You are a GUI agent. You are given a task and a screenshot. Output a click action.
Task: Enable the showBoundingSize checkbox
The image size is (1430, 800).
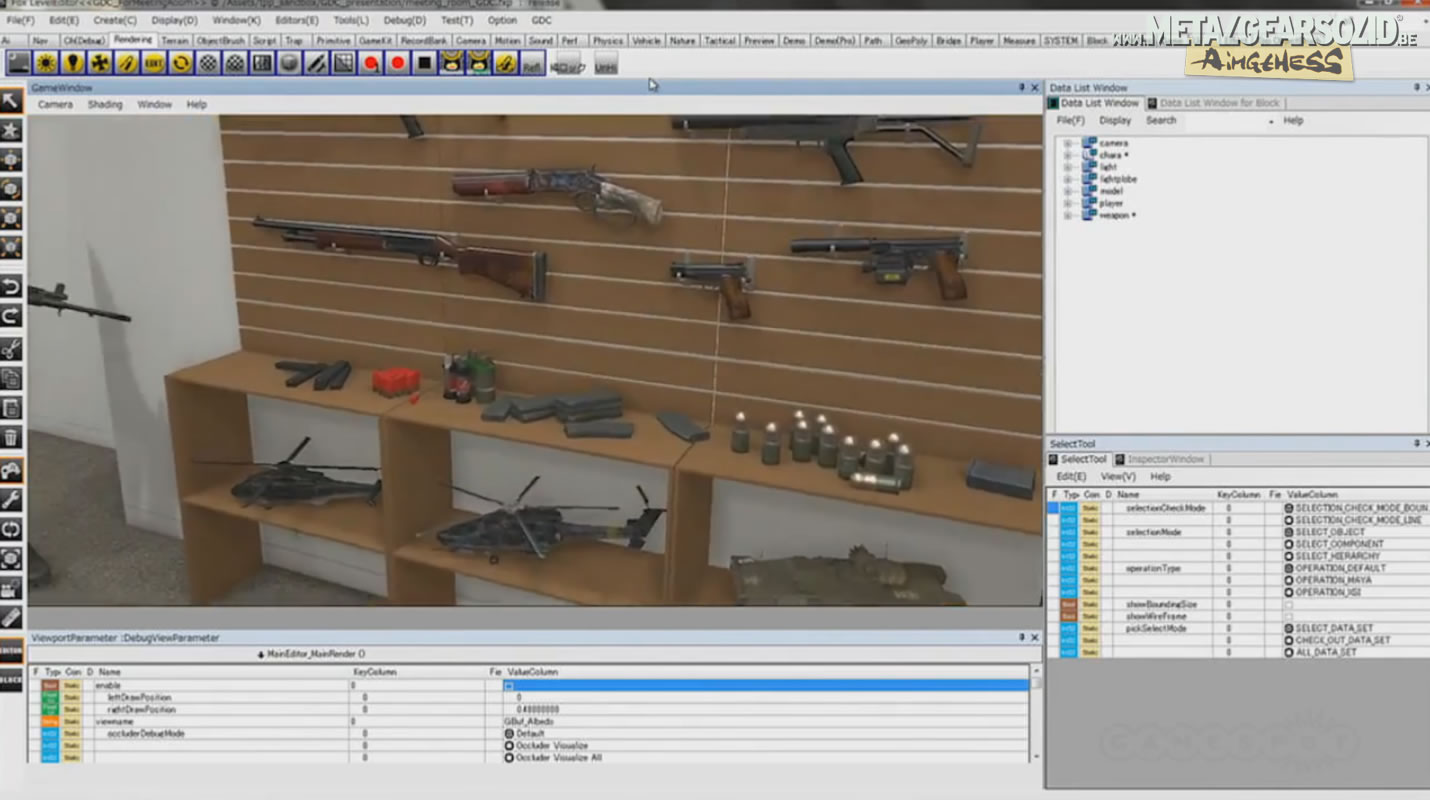(x=1288, y=604)
